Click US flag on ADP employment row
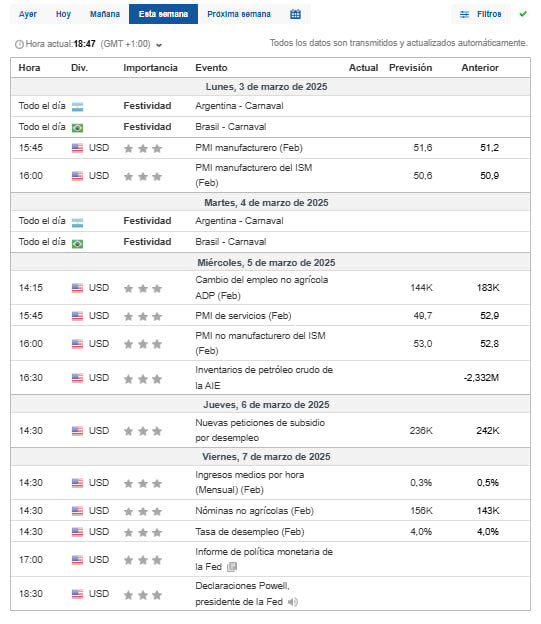Screen dimensions: 541x624 [x=78, y=288]
